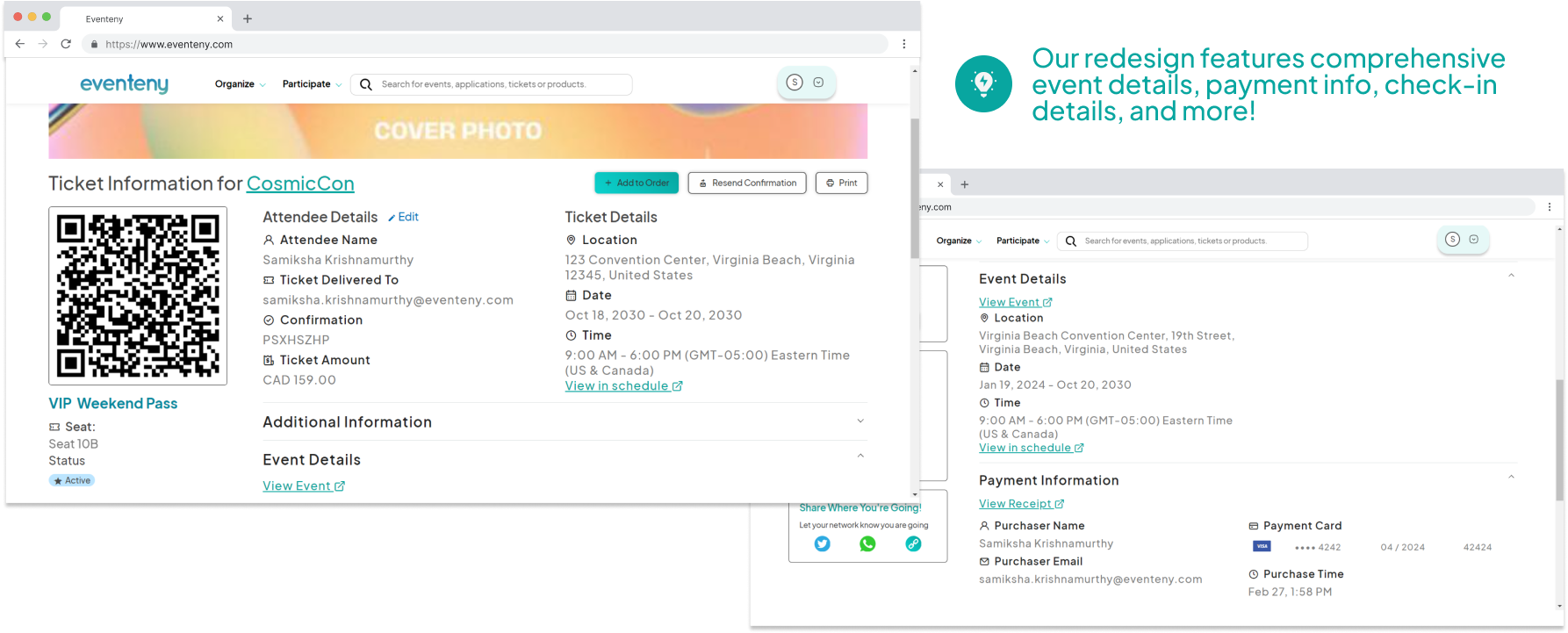Click the Resend Confirmation button
The image size is (1568, 633).
(747, 183)
